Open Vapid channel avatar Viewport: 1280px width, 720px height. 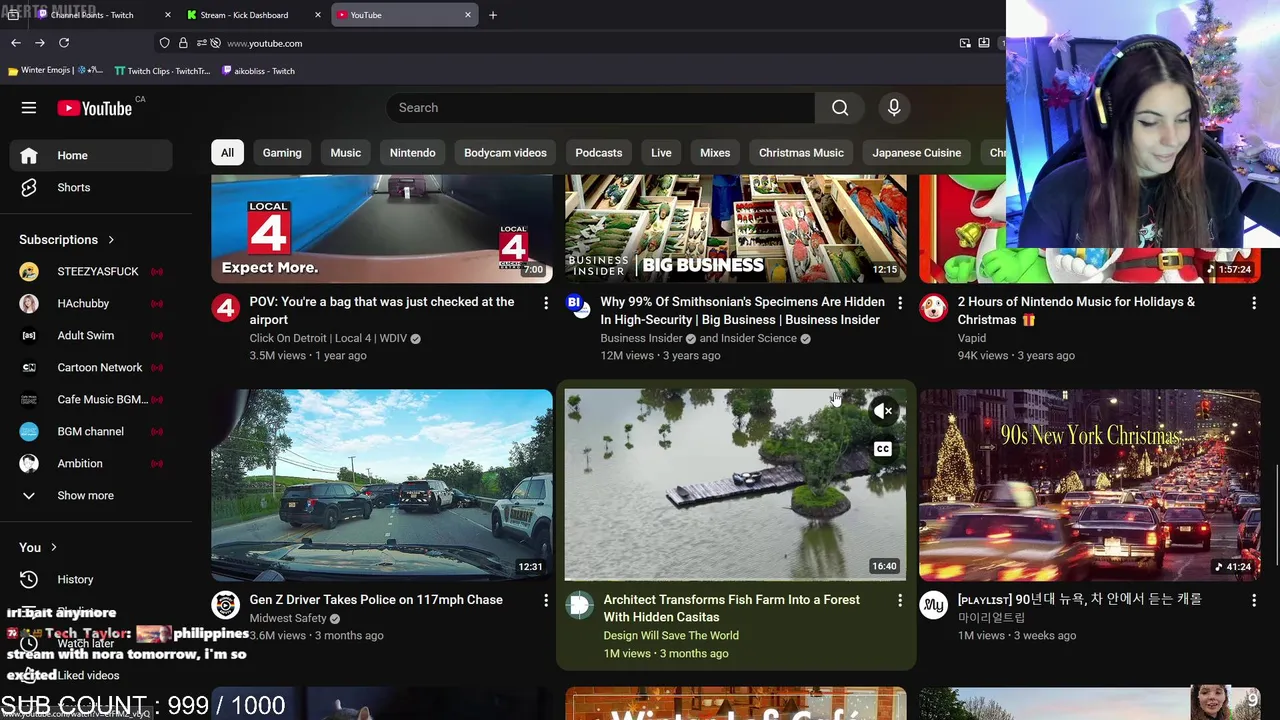(x=933, y=307)
